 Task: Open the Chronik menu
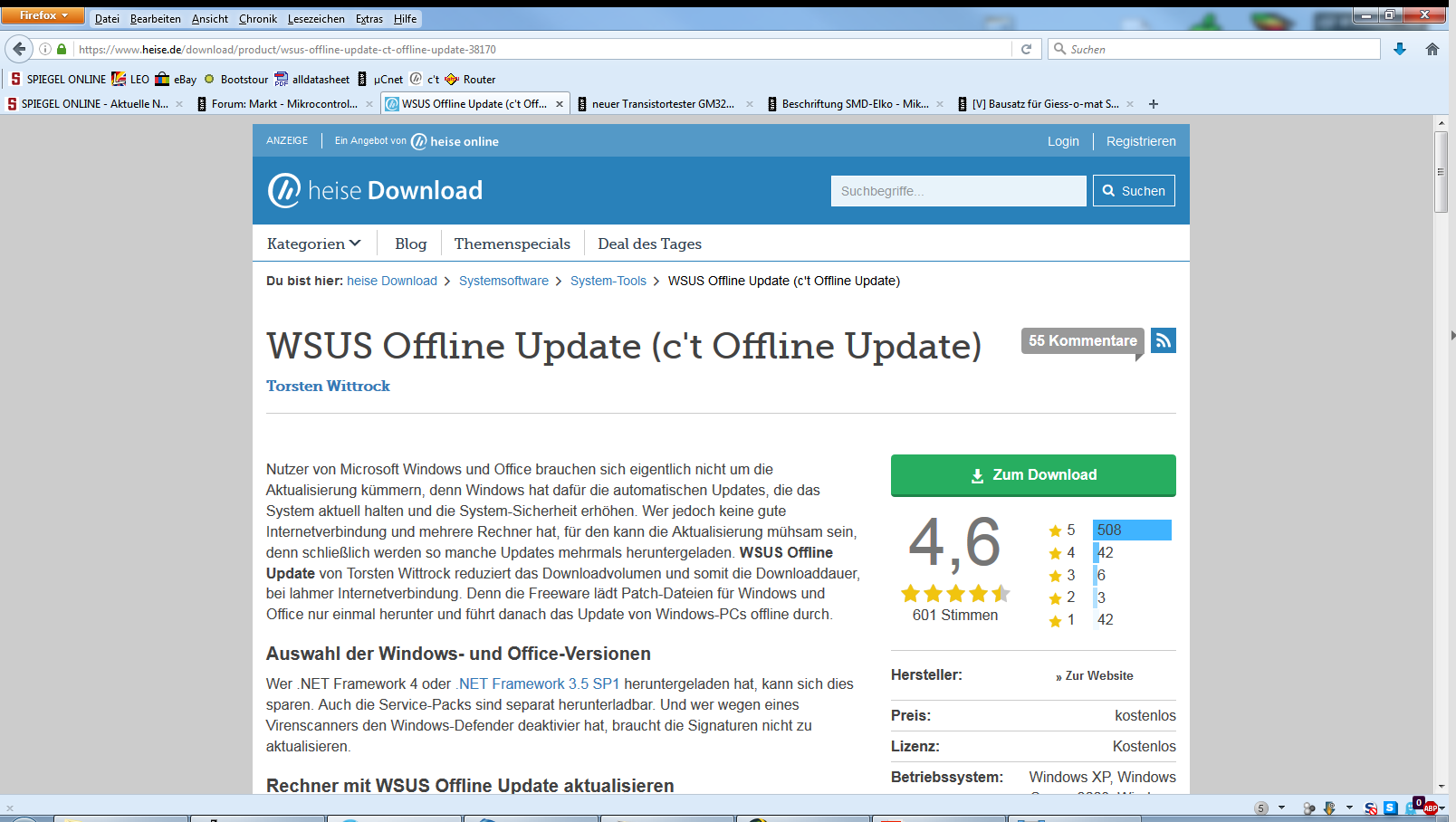(258, 18)
